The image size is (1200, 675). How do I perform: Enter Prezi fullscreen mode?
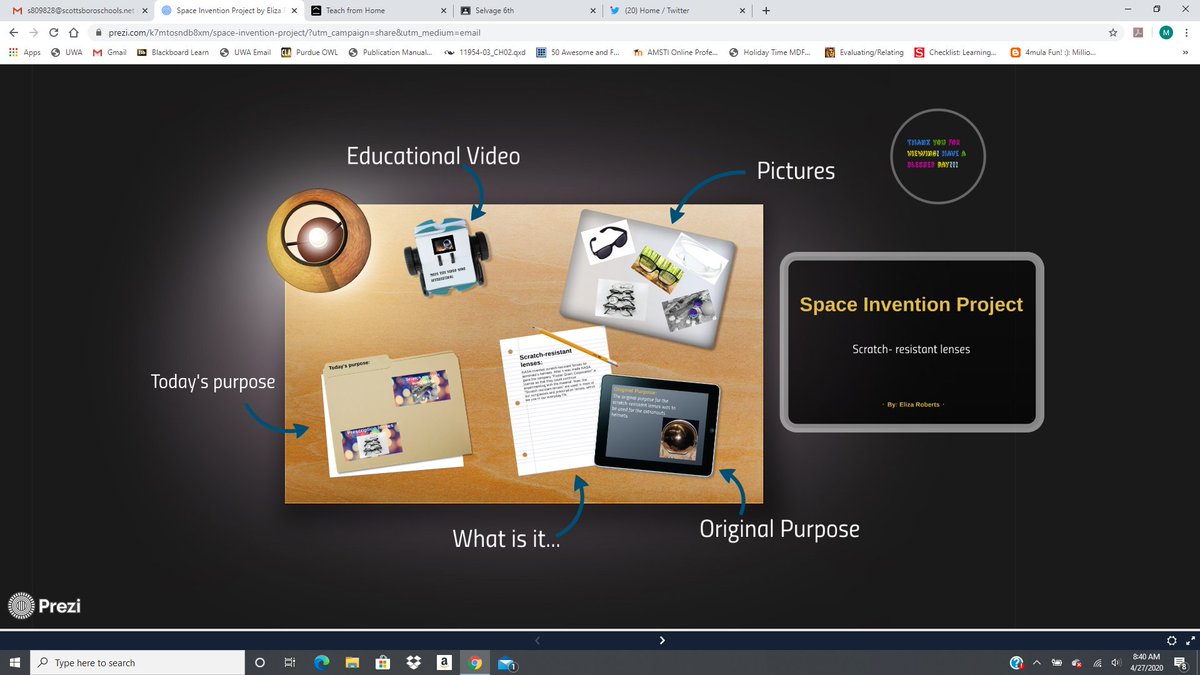[1189, 640]
